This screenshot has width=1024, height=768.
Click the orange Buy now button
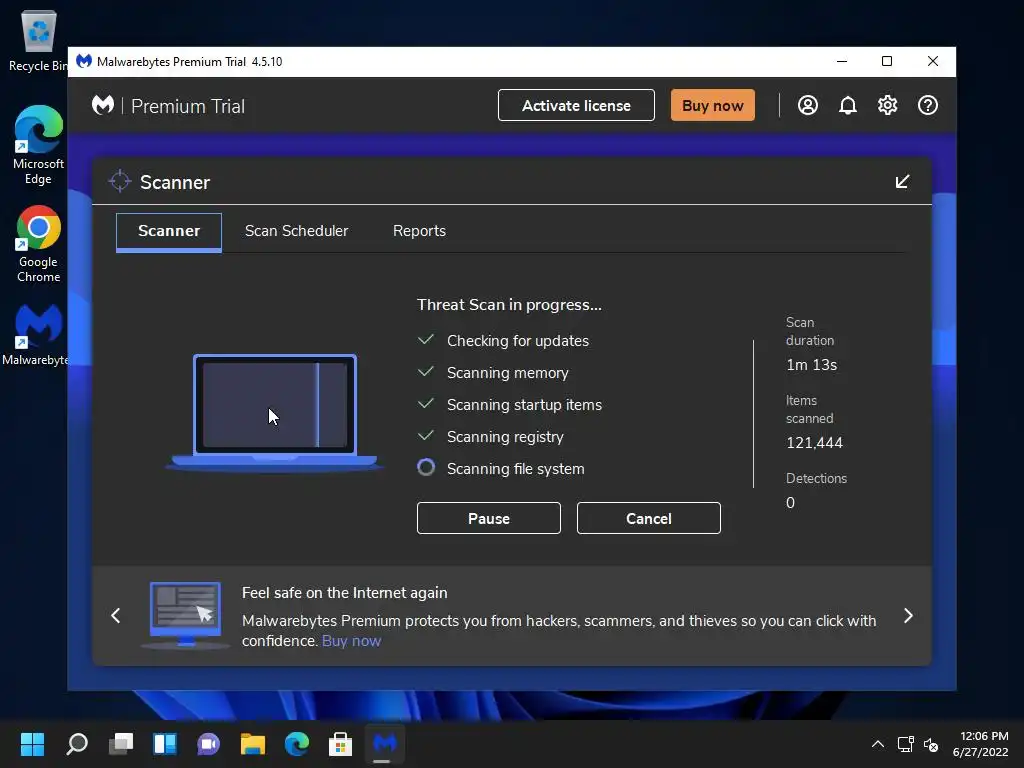(x=712, y=105)
